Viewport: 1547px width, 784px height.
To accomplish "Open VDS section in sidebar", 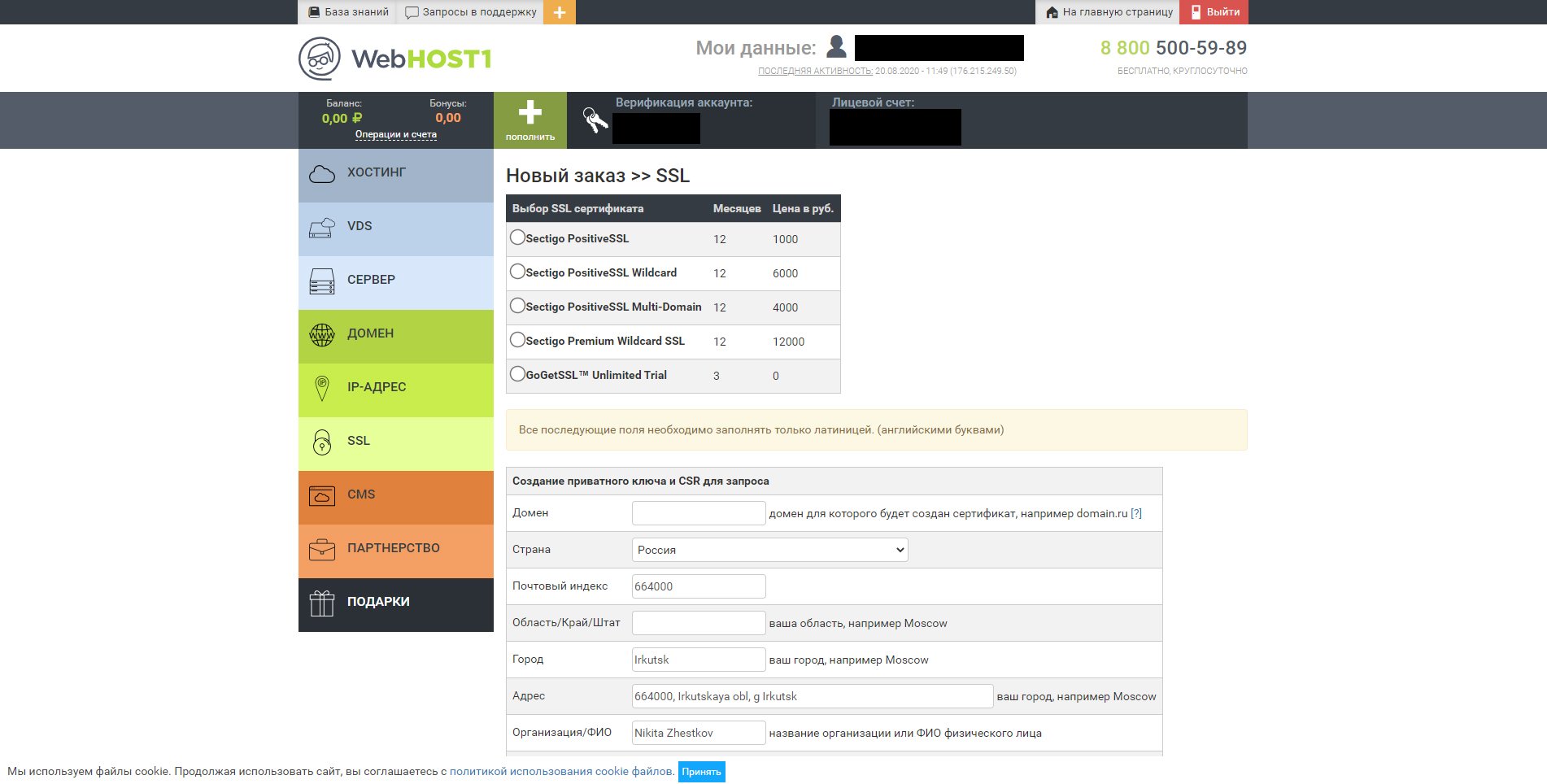I will pyautogui.click(x=396, y=229).
